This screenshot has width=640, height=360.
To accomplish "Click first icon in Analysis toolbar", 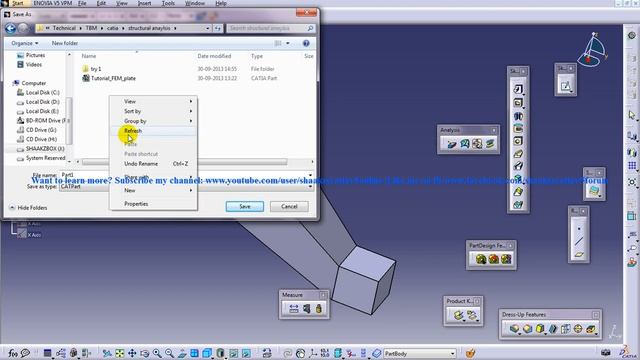I will [451, 144].
